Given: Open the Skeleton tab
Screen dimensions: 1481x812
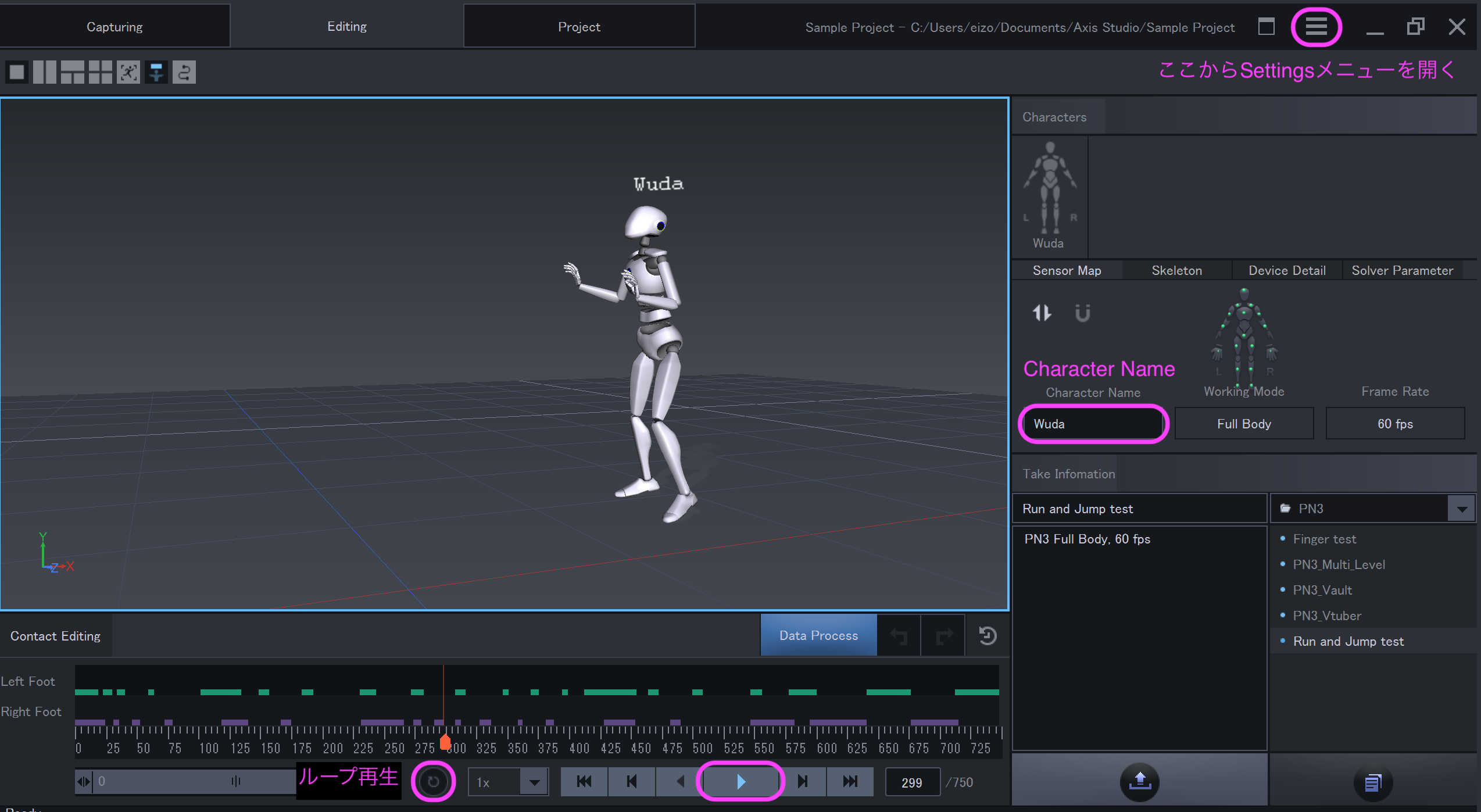Looking at the screenshot, I should point(1176,270).
